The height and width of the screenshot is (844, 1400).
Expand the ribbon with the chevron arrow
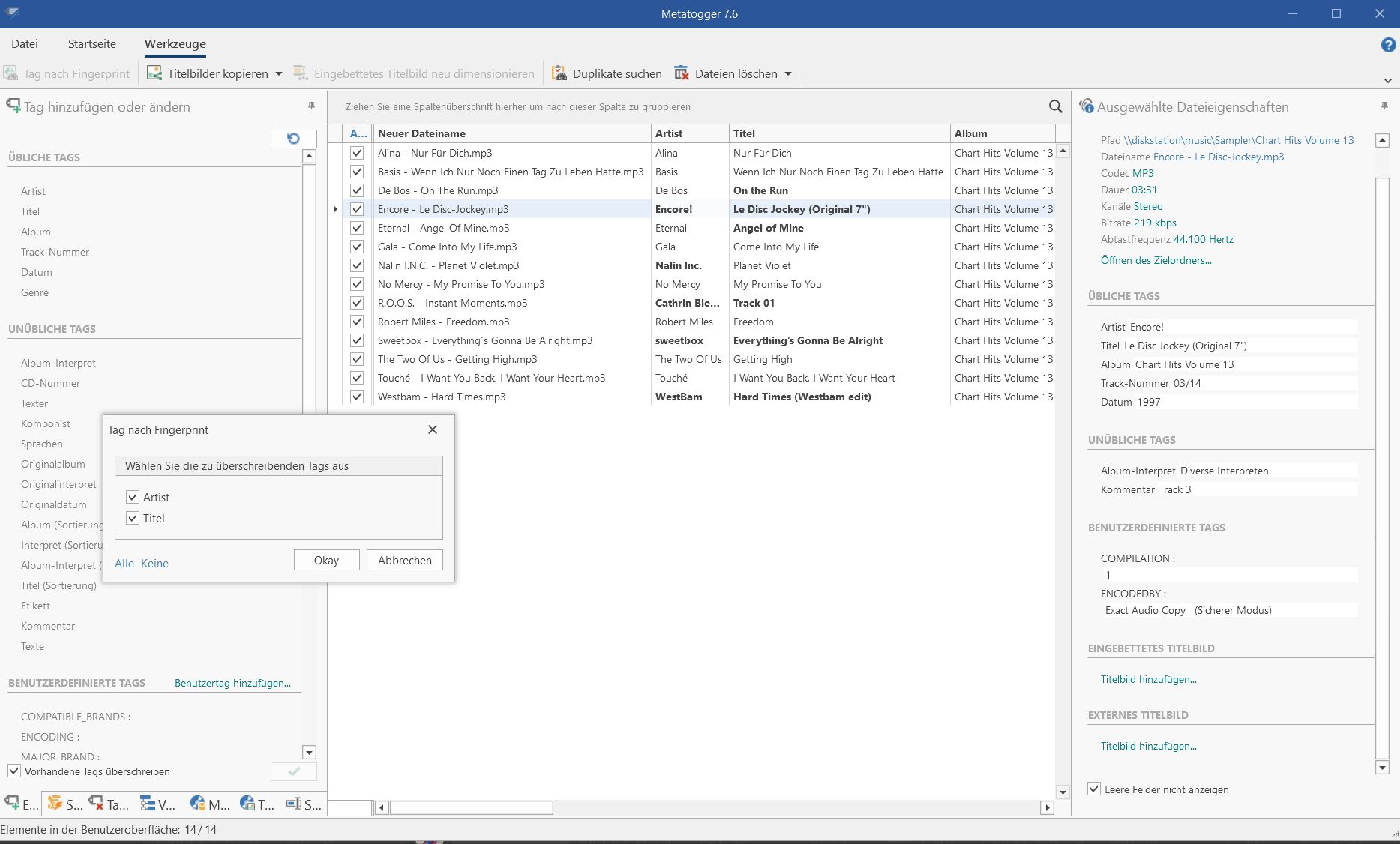(x=1387, y=81)
